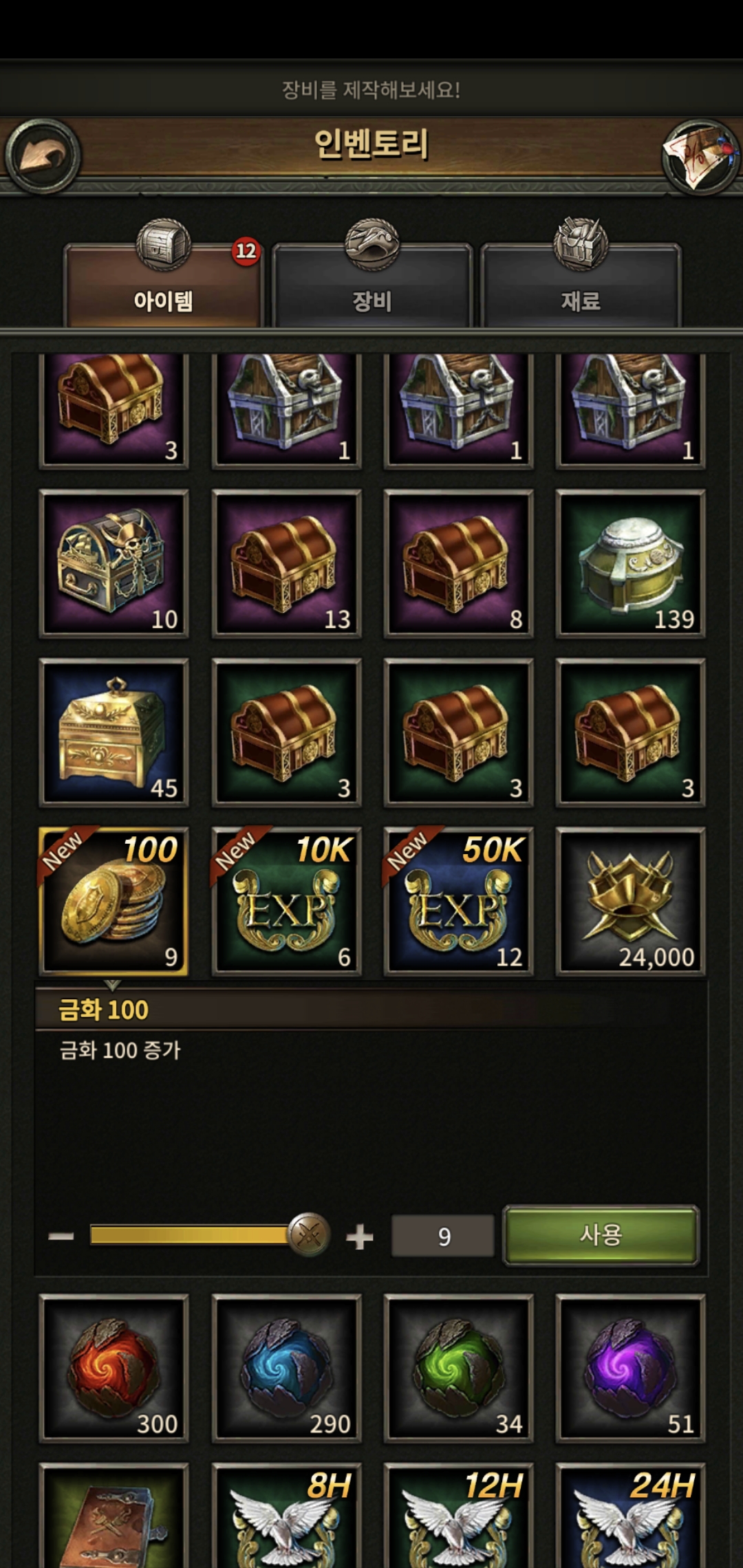Select the 10K EXP item

click(x=286, y=901)
